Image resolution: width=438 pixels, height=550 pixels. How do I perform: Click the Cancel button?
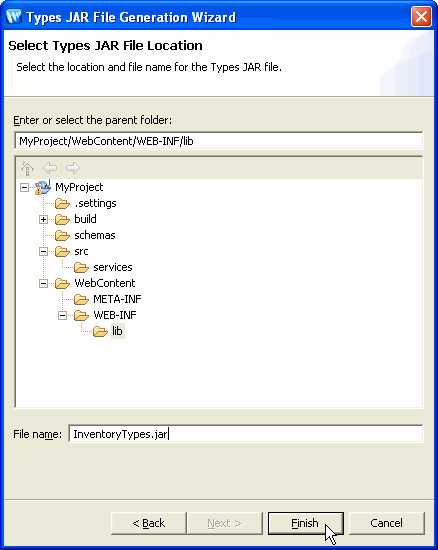(386, 523)
